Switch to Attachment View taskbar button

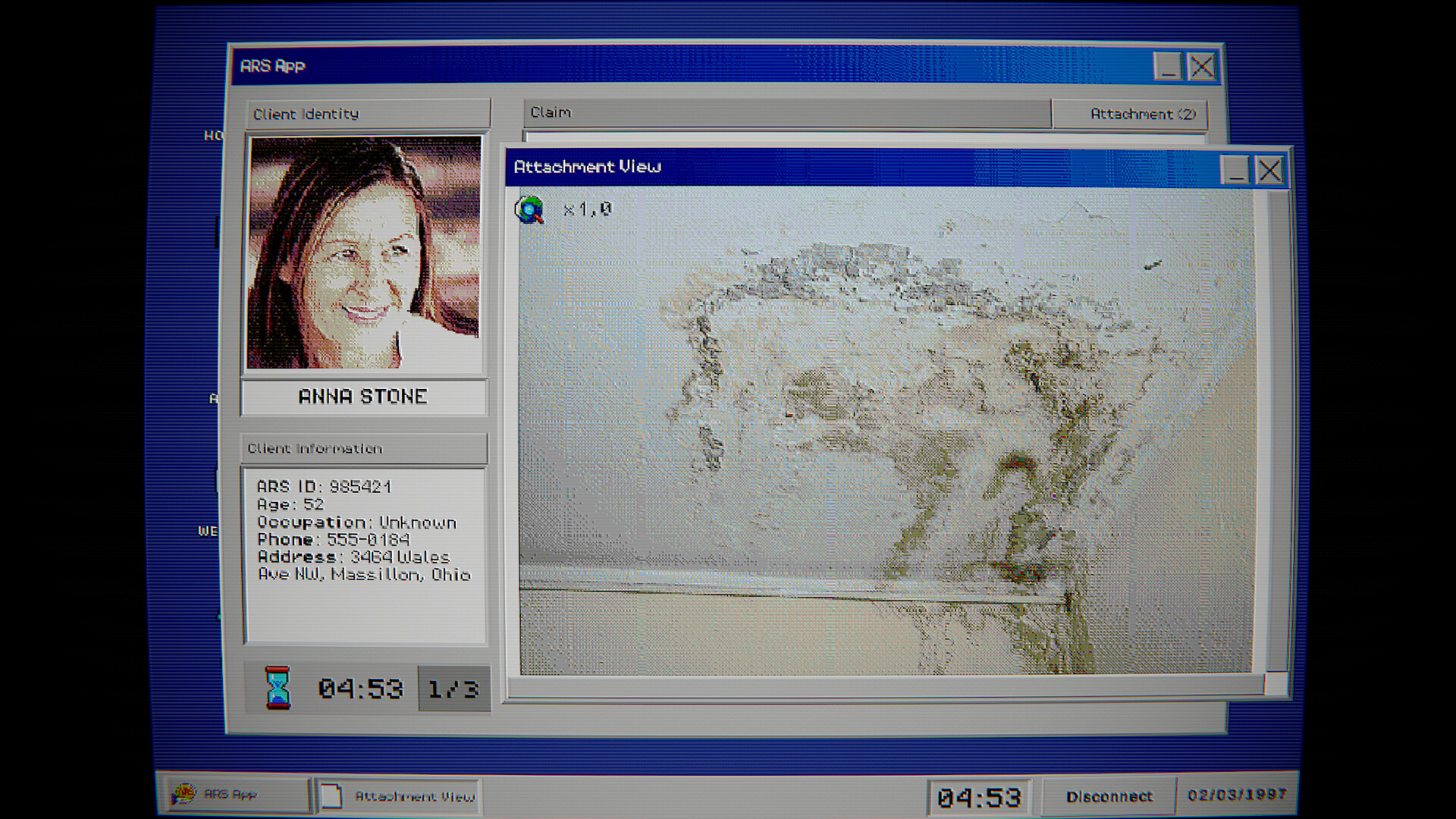click(397, 796)
